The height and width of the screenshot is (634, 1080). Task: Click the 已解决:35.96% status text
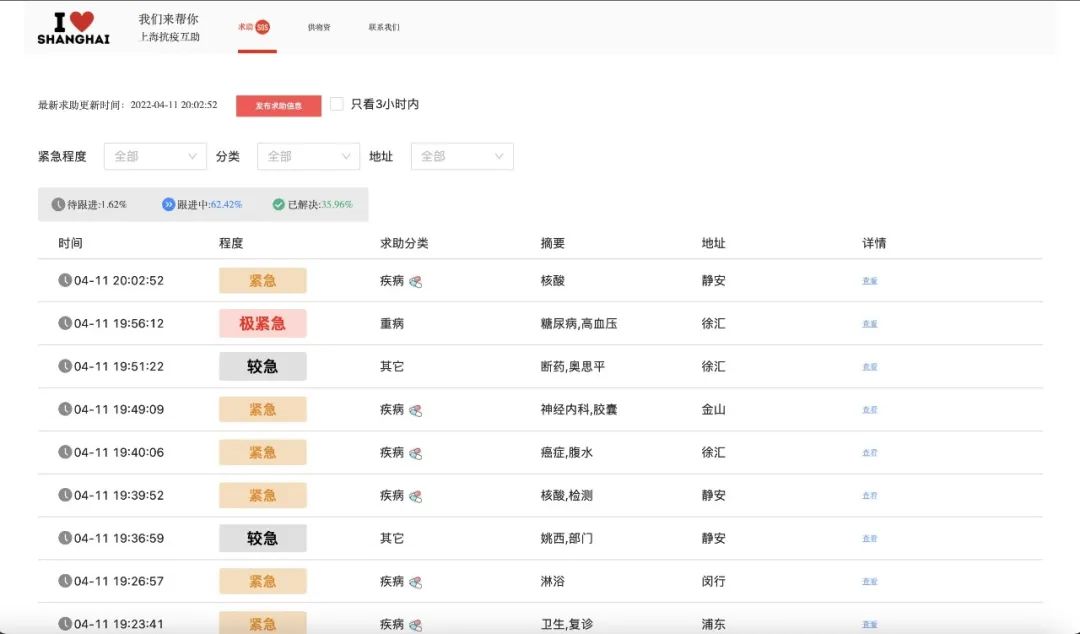pyautogui.click(x=320, y=205)
